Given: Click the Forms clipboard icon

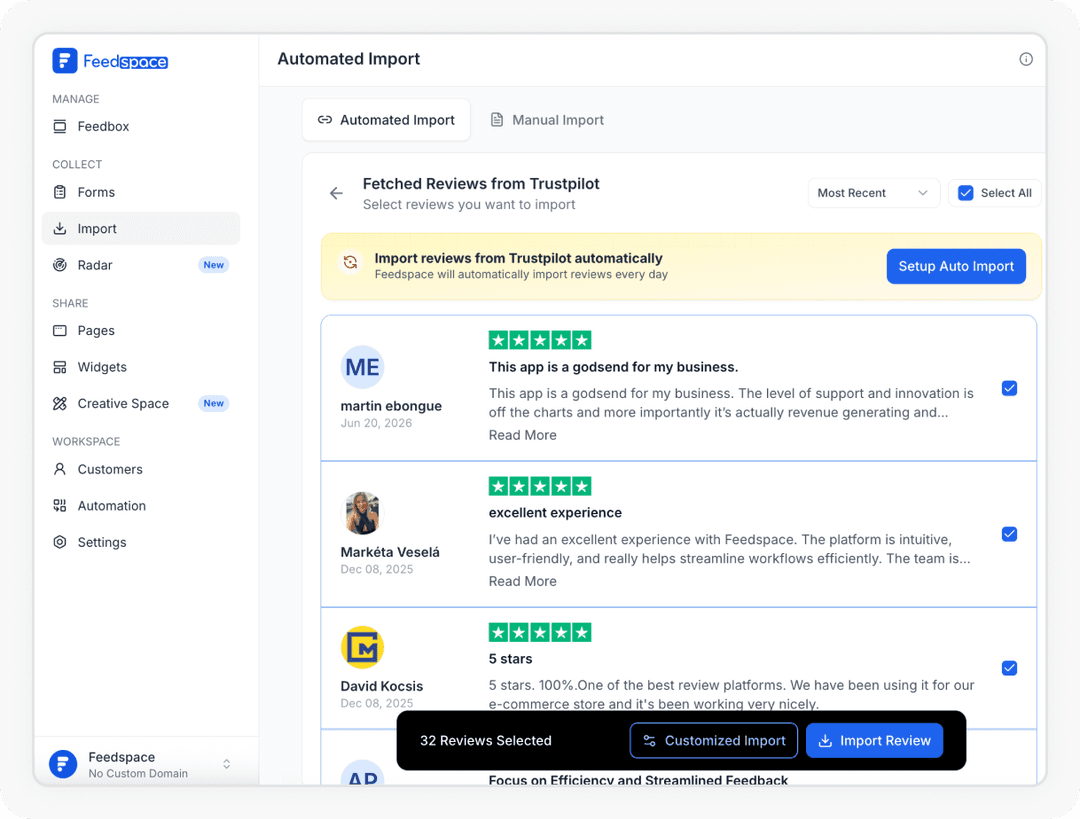Looking at the screenshot, I should 60,192.
